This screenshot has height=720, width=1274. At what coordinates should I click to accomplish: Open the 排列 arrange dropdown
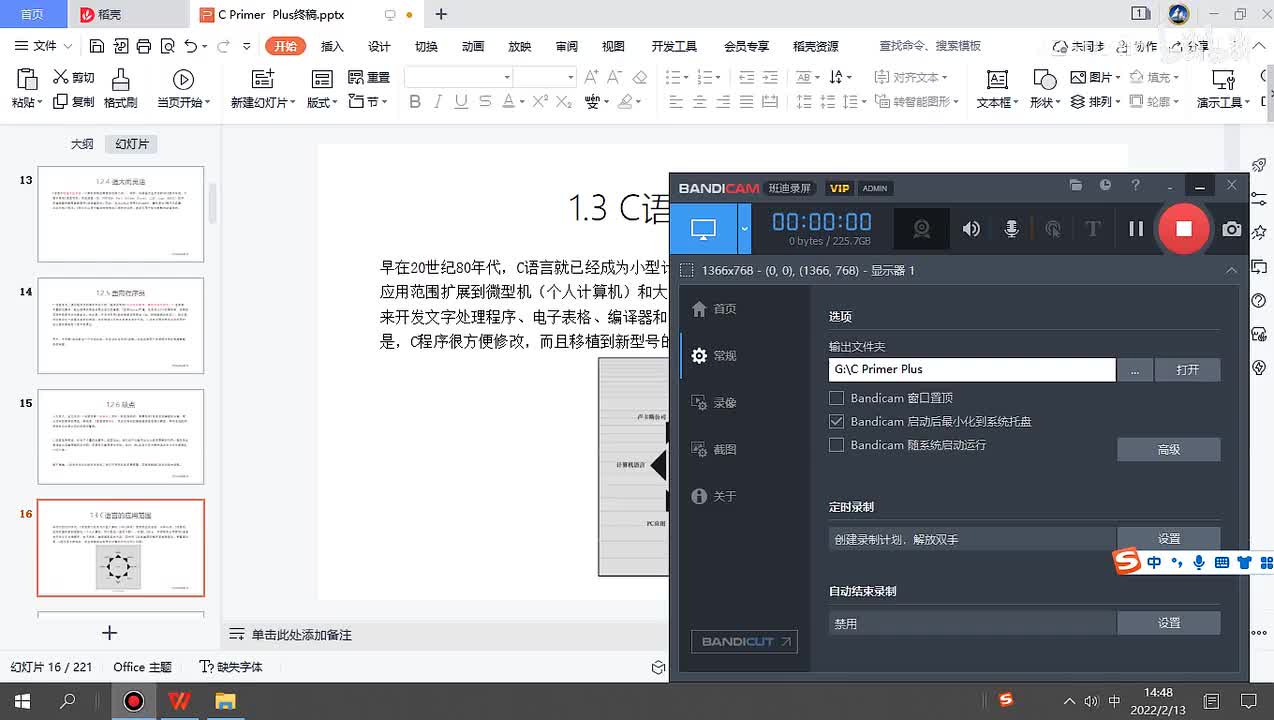click(1094, 102)
